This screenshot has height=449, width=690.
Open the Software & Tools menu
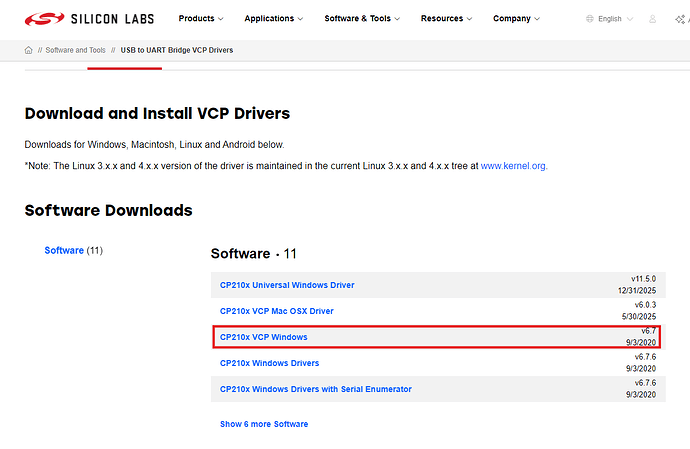point(362,18)
